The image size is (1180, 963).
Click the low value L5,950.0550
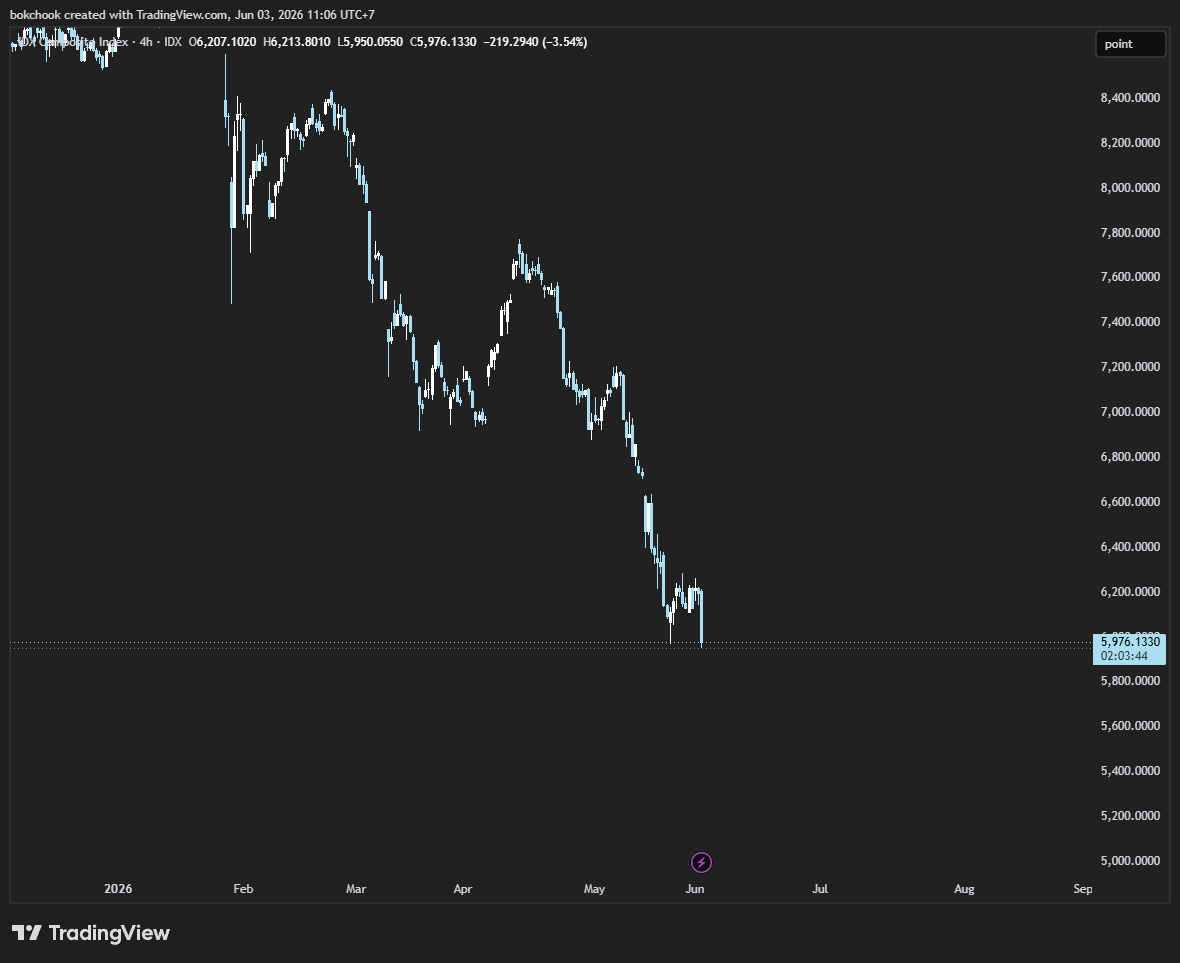click(370, 42)
